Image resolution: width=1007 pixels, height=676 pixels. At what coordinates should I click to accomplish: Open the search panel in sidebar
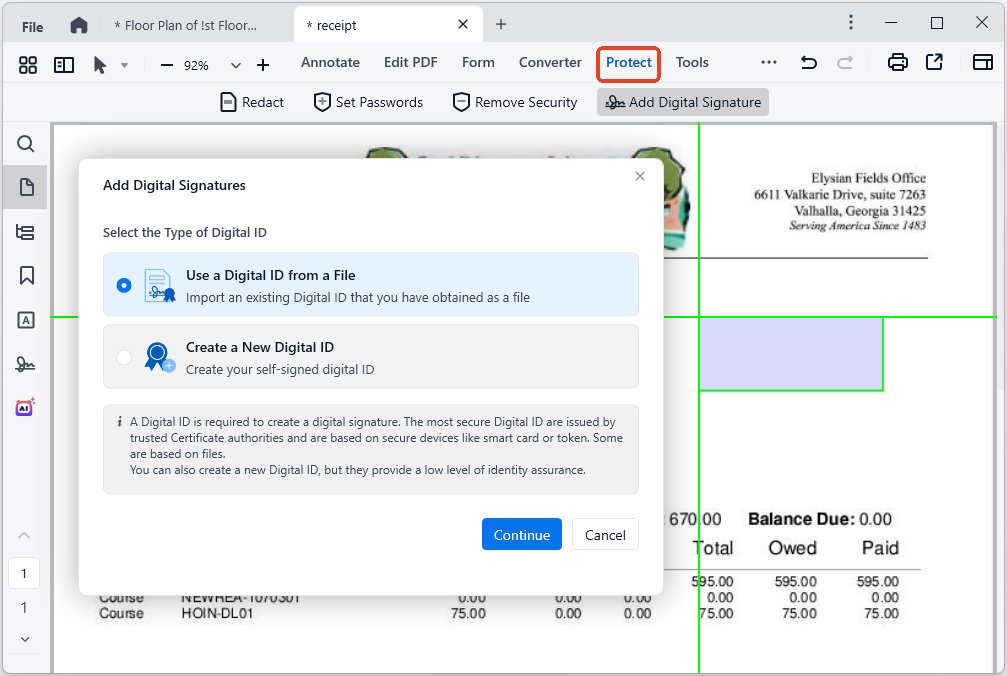pos(26,144)
